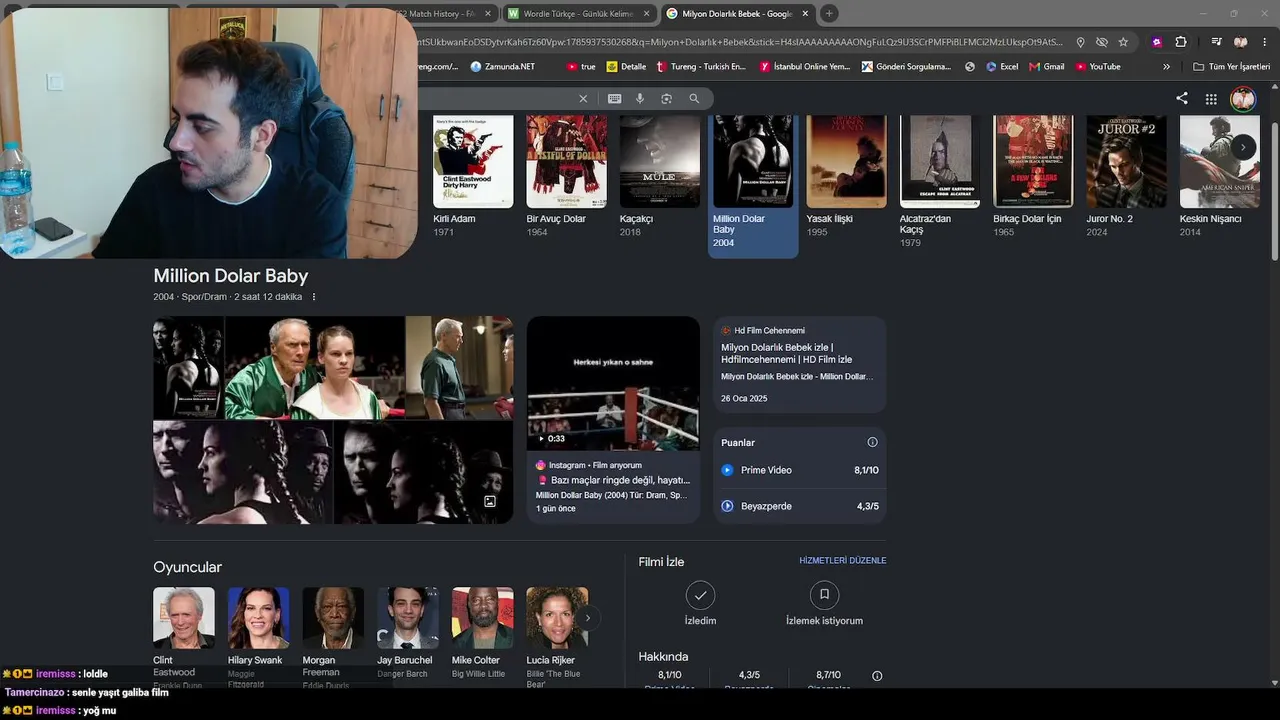This screenshot has width=1280, height=720.
Task: Open the Hd Film Cehennemi result card
Action: click(799, 365)
